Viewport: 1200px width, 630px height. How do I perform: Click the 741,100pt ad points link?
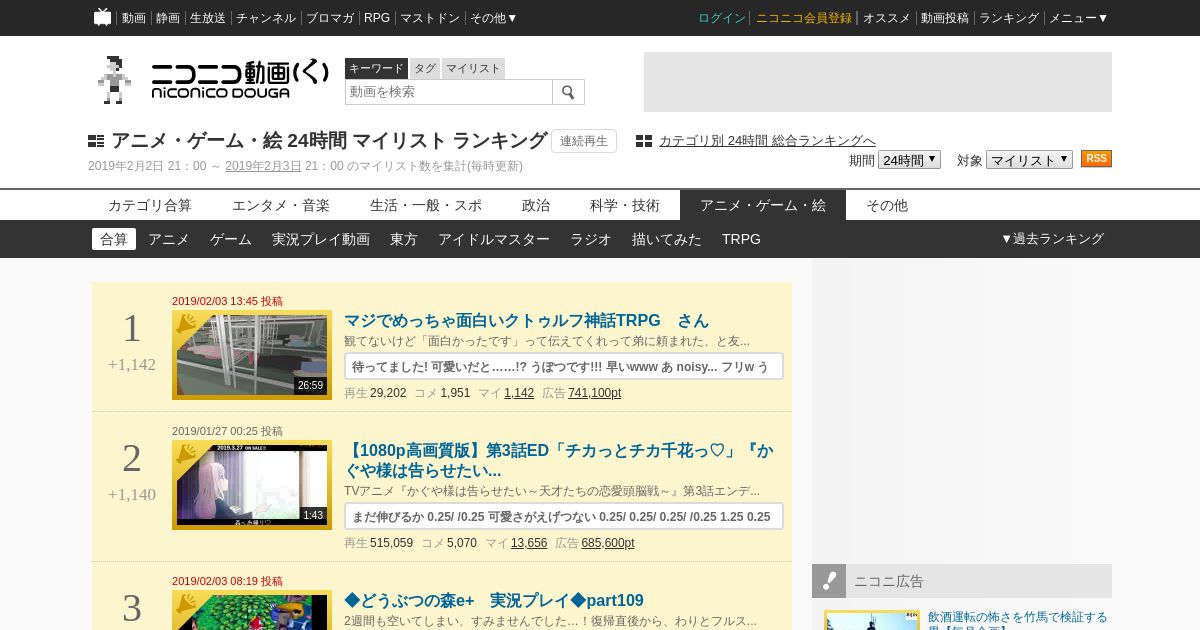coord(594,393)
